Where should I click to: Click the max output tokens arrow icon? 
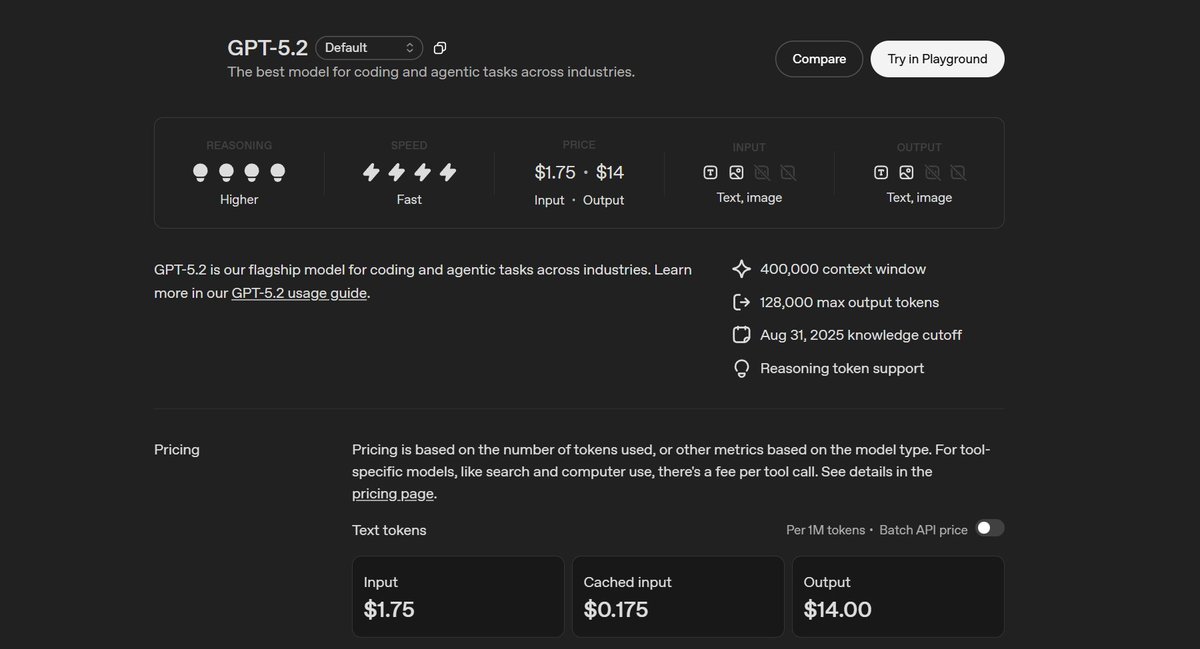point(741,302)
